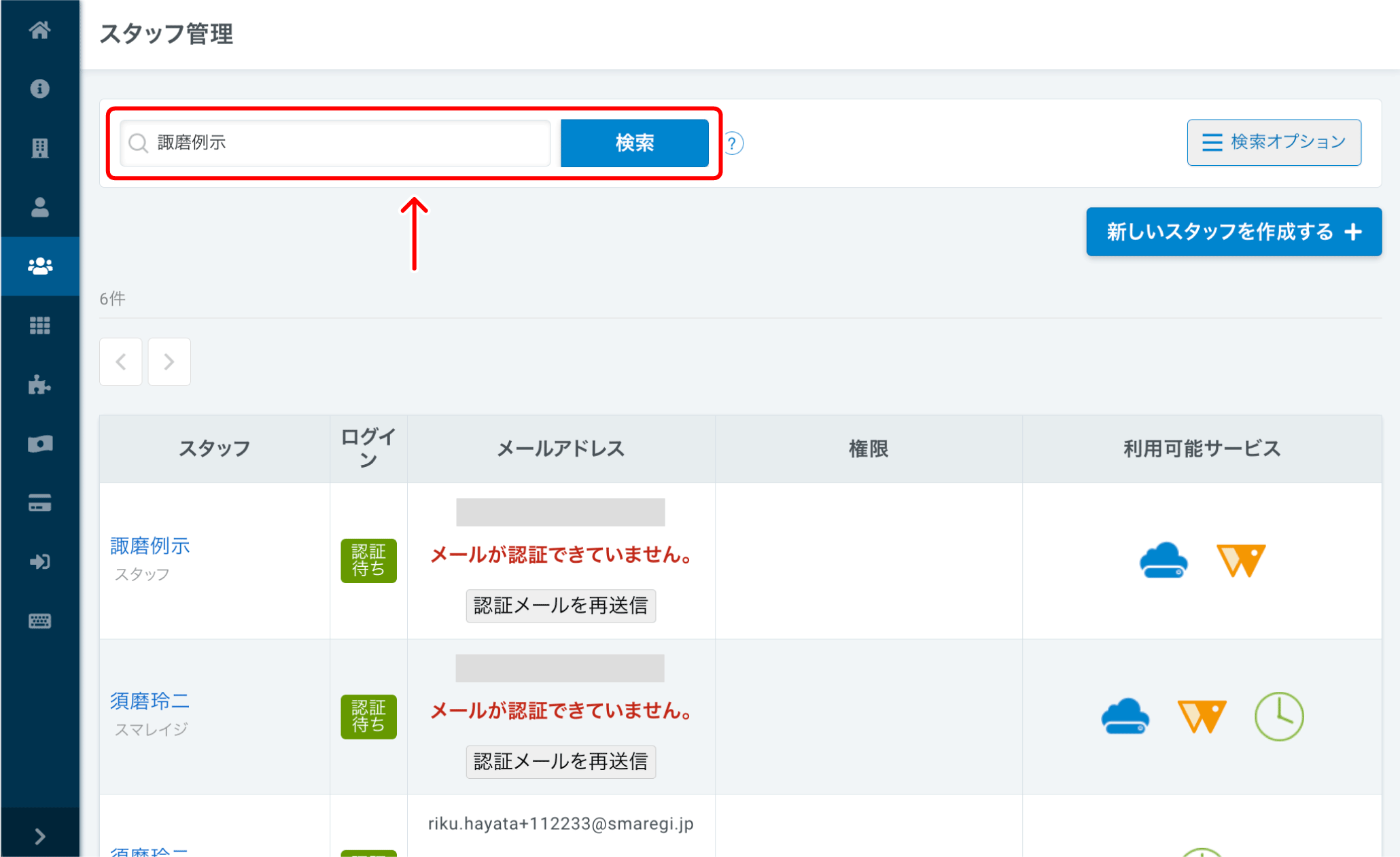Click 新しいスタッフを作成する button
This screenshot has width=1400, height=857.
[1233, 232]
